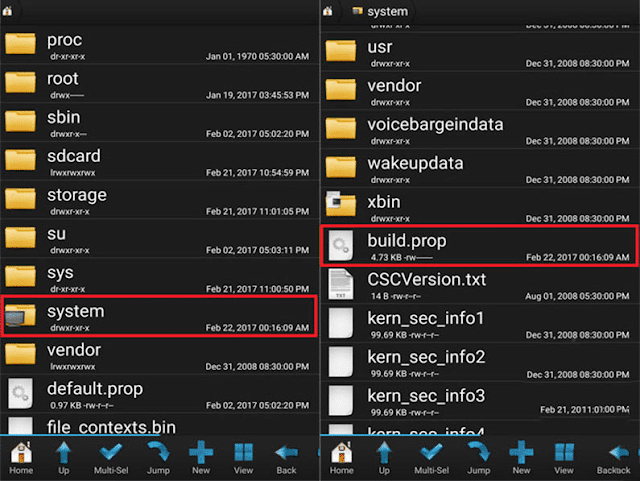Image resolution: width=640 pixels, height=481 pixels.
Task: Select the build.prop file
Action: point(480,246)
